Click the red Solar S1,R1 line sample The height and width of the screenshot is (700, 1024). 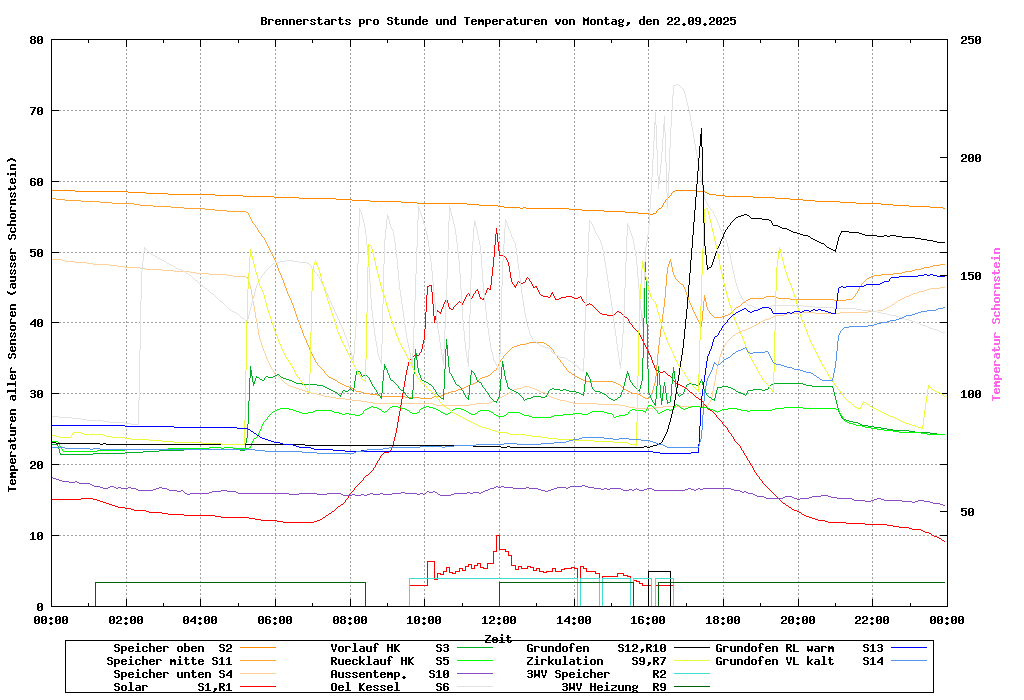262,688
